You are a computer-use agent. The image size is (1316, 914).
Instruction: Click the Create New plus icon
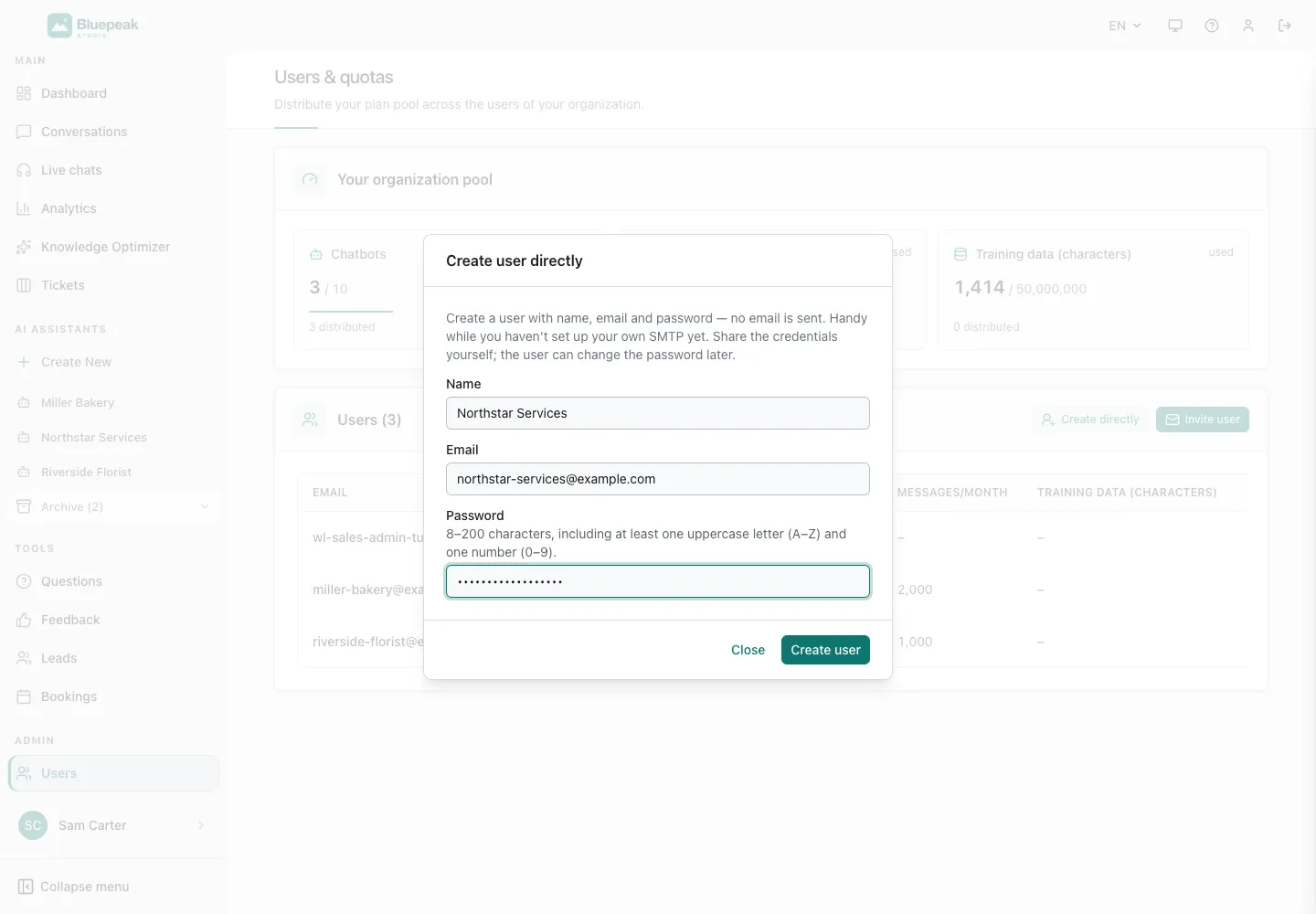[24, 362]
